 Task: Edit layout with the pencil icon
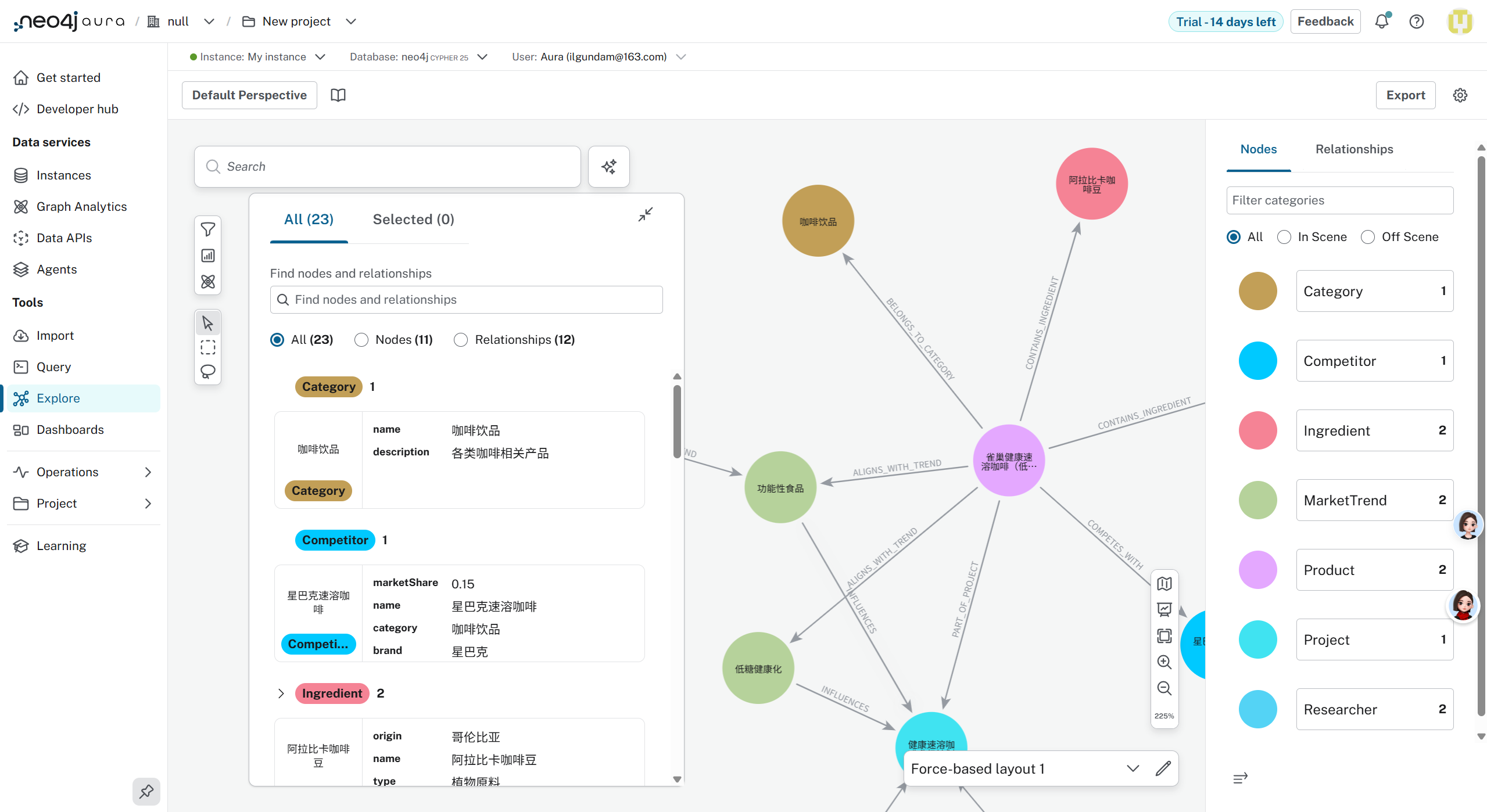[1163, 768]
